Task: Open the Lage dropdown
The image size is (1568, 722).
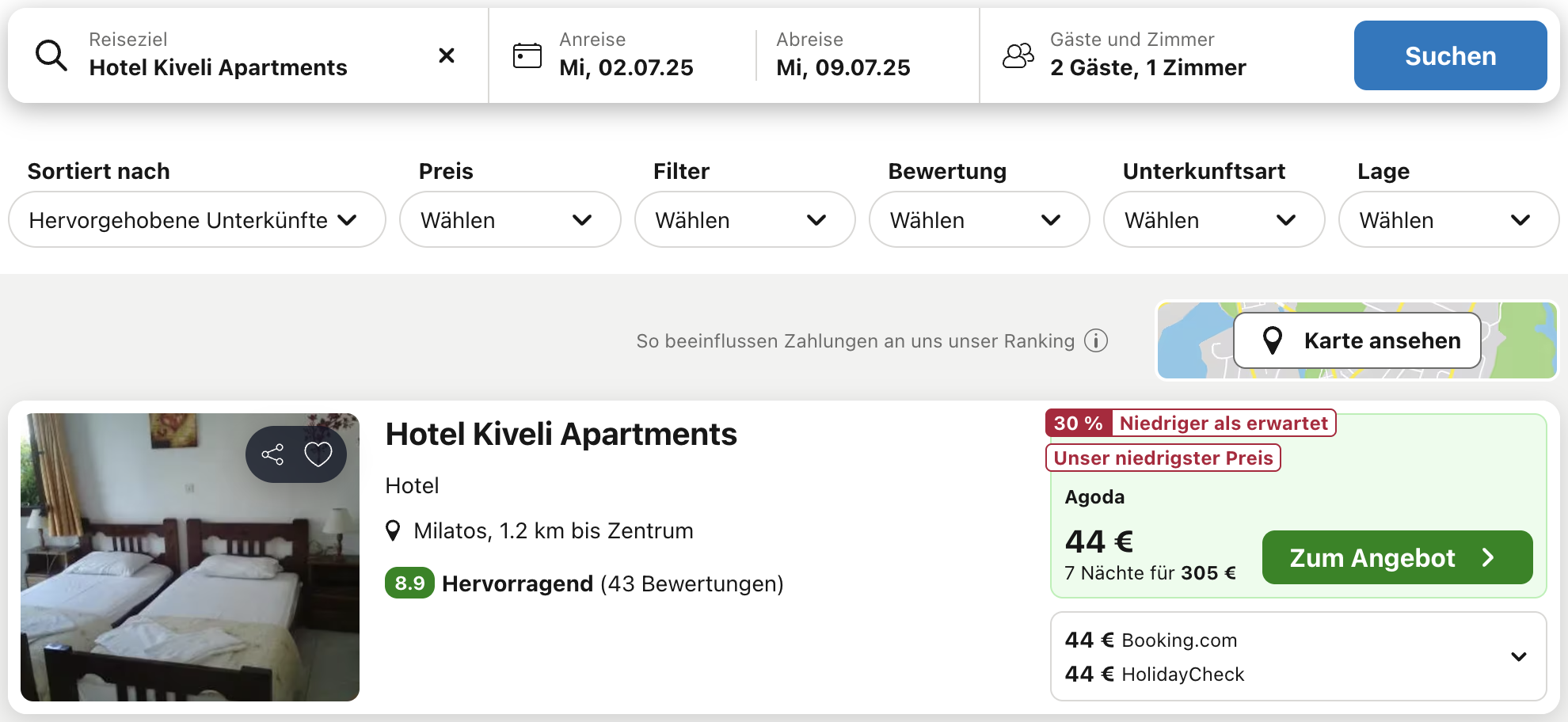Action: [x=1448, y=220]
